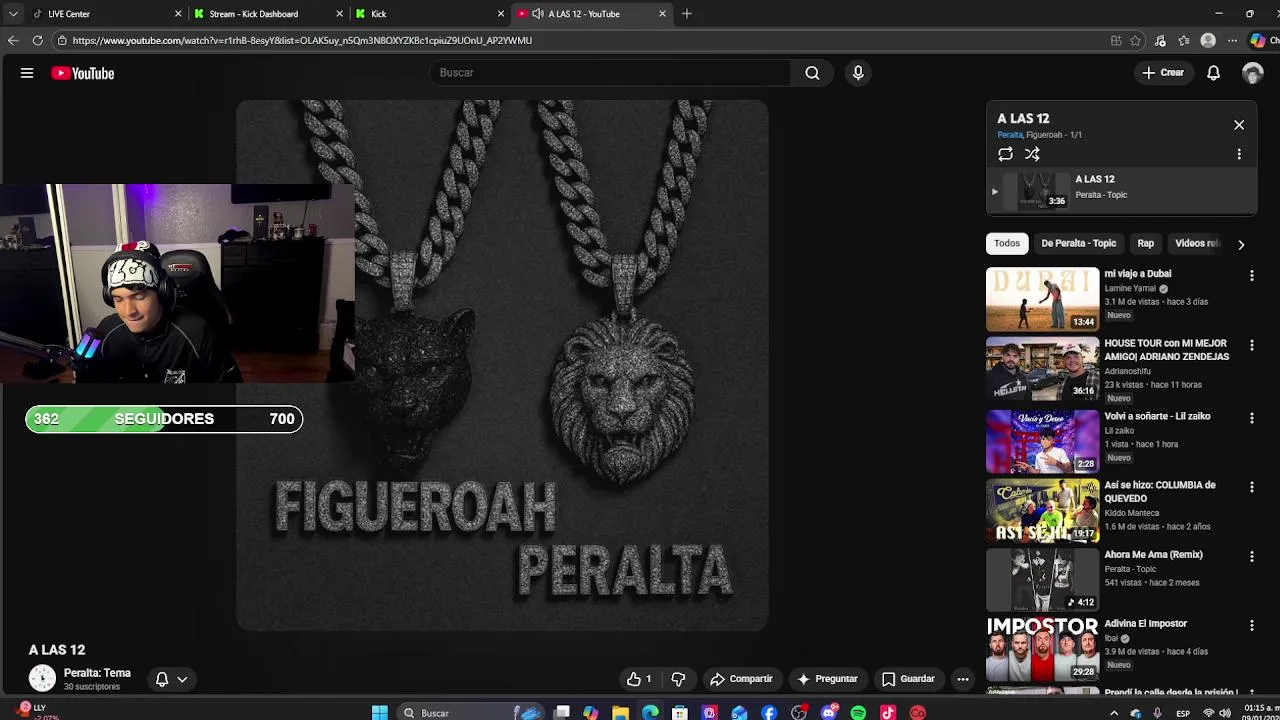
Task: Open Discord from taskbar
Action: (x=828, y=713)
